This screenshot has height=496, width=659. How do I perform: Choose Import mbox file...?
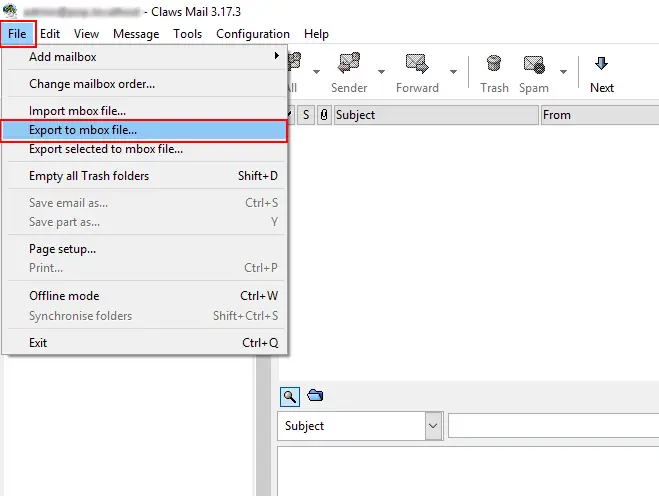point(145,111)
